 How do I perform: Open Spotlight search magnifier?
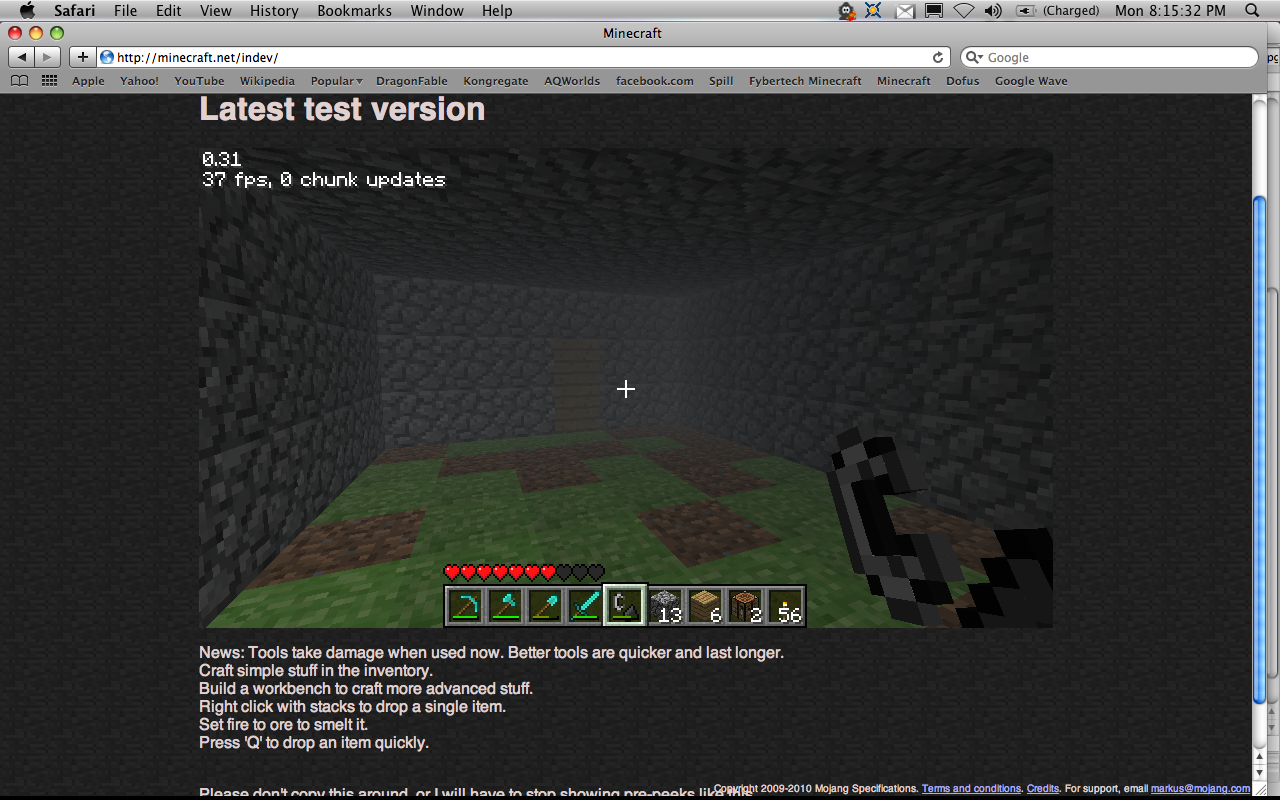pos(1252,11)
